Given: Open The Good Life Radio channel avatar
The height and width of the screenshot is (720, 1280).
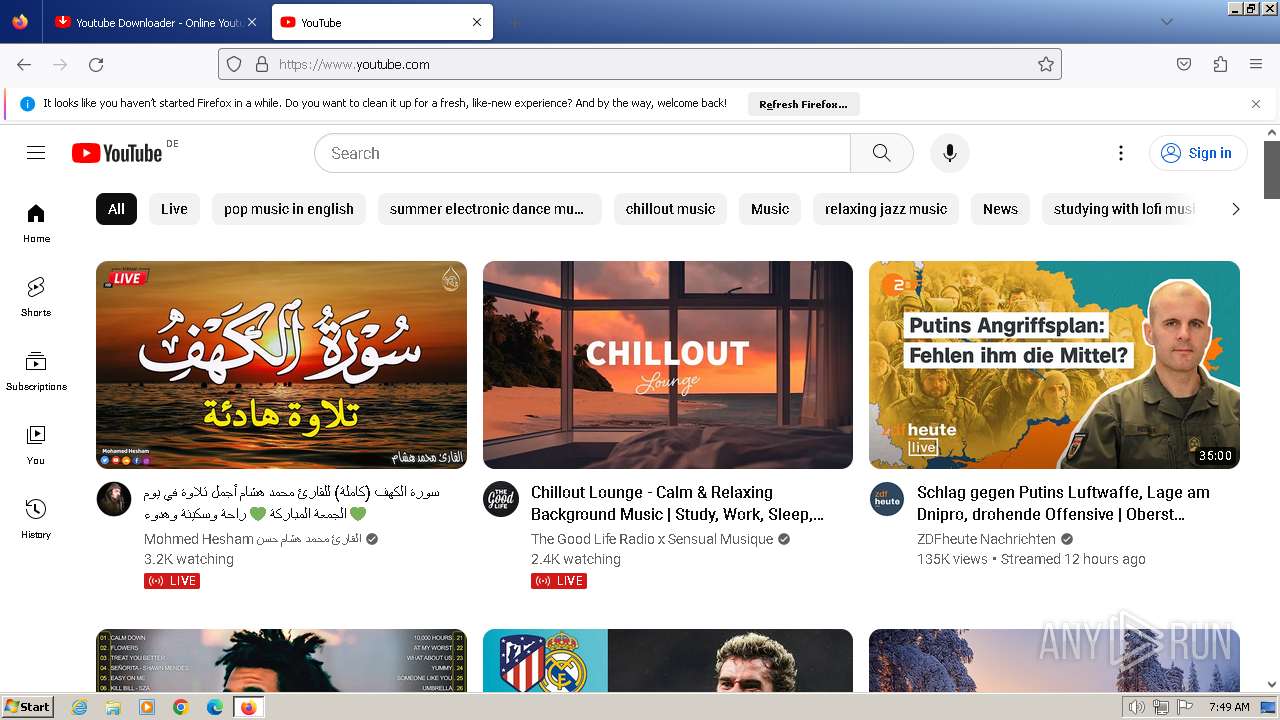Looking at the screenshot, I should pos(501,499).
